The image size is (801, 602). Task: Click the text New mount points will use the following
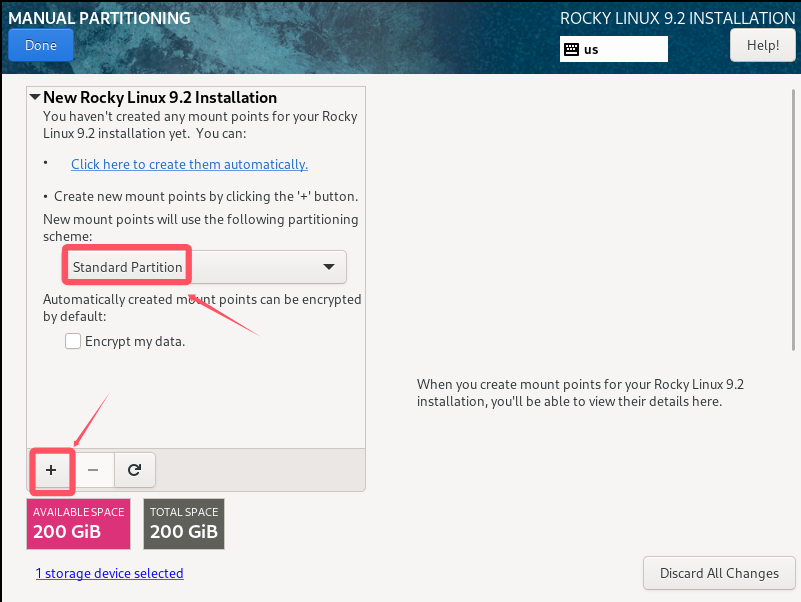(x=201, y=227)
